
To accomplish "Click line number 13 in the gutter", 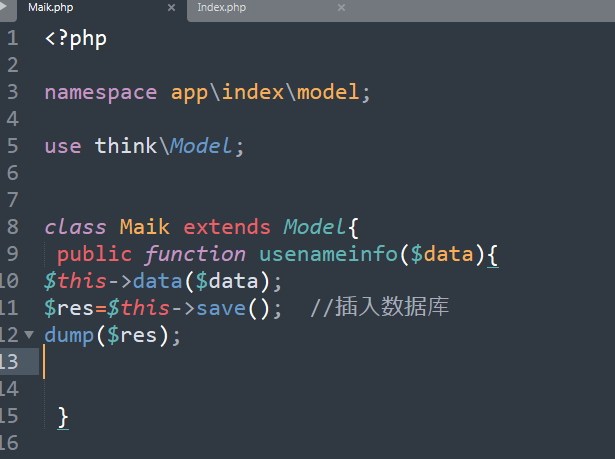I will tap(9, 362).
